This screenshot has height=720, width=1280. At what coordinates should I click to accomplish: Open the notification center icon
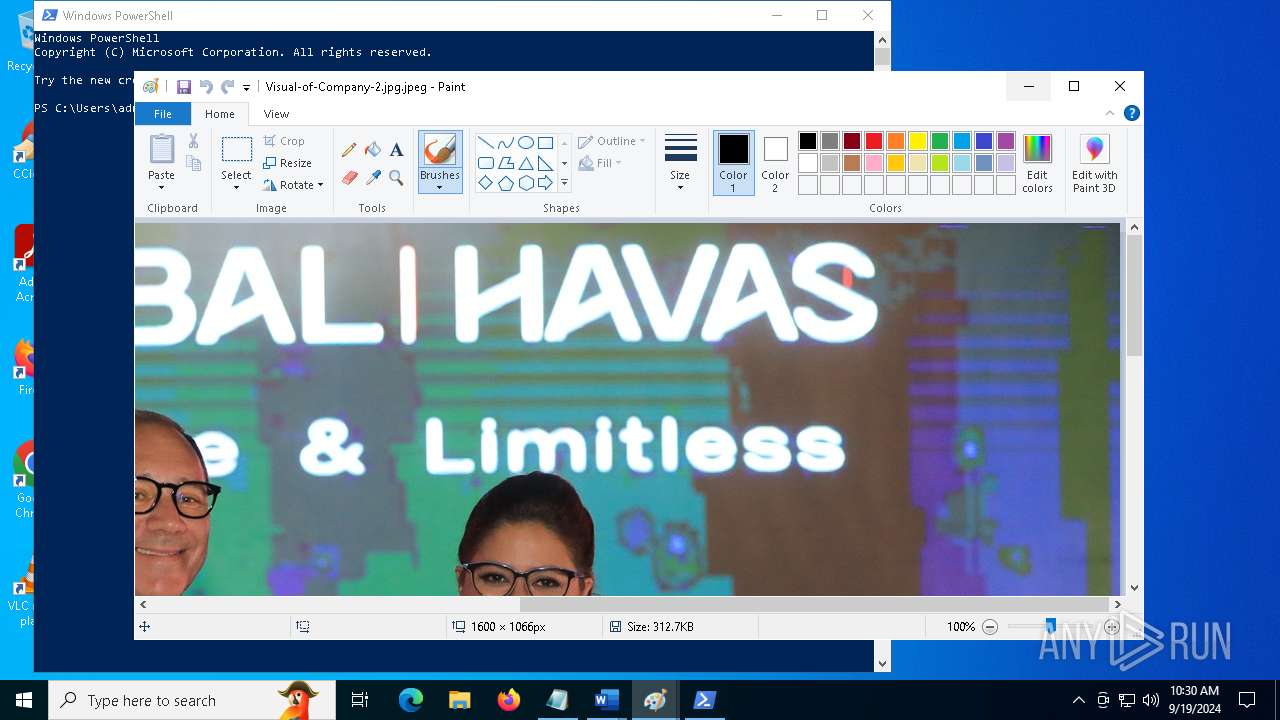tap(1247, 700)
